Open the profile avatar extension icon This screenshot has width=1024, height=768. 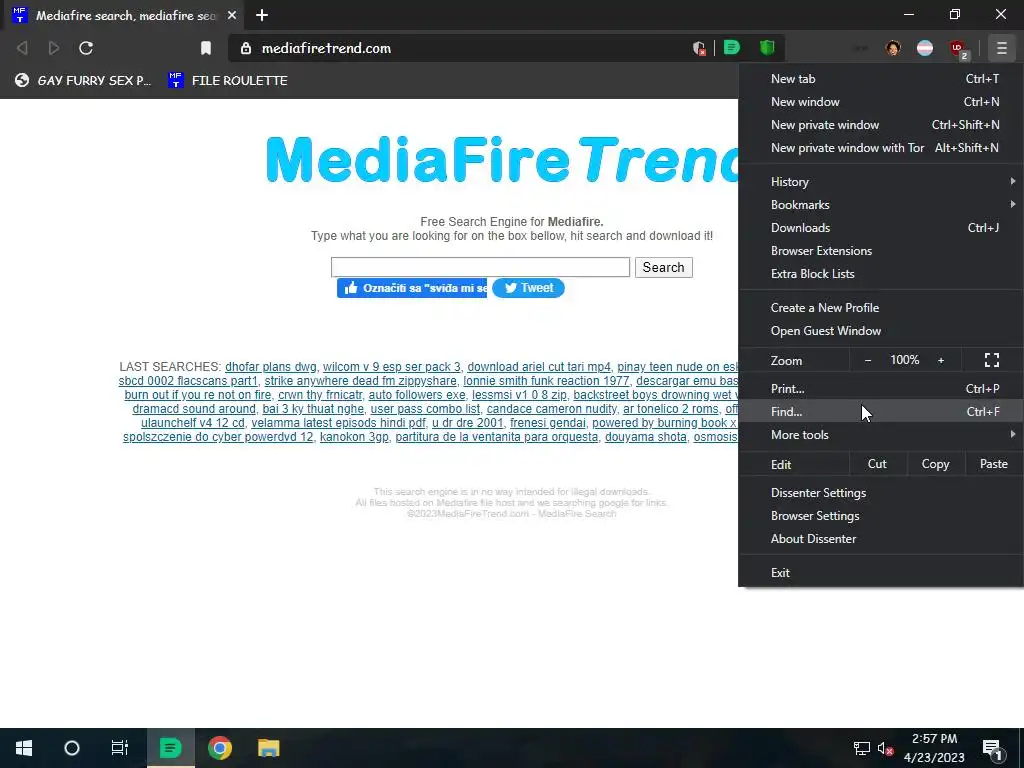[893, 48]
